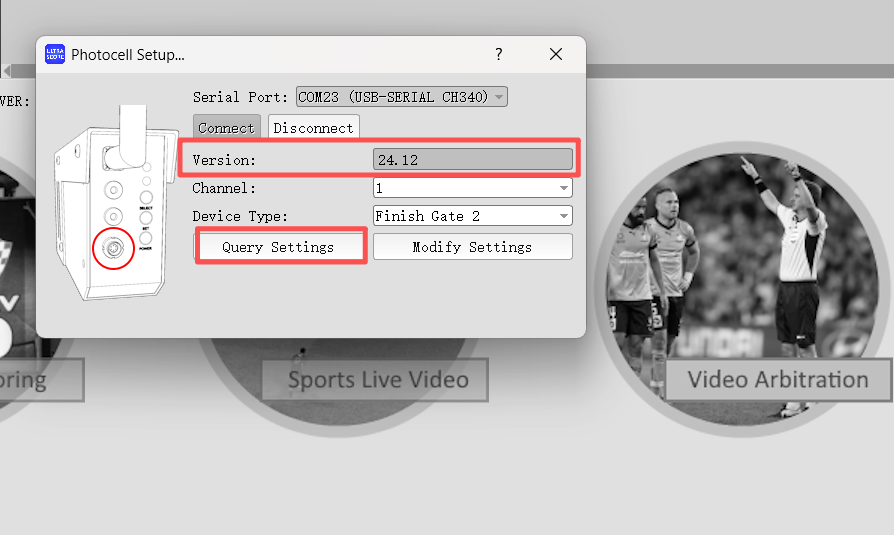
Task: Click the POWER button on device diagram
Action: point(146,238)
